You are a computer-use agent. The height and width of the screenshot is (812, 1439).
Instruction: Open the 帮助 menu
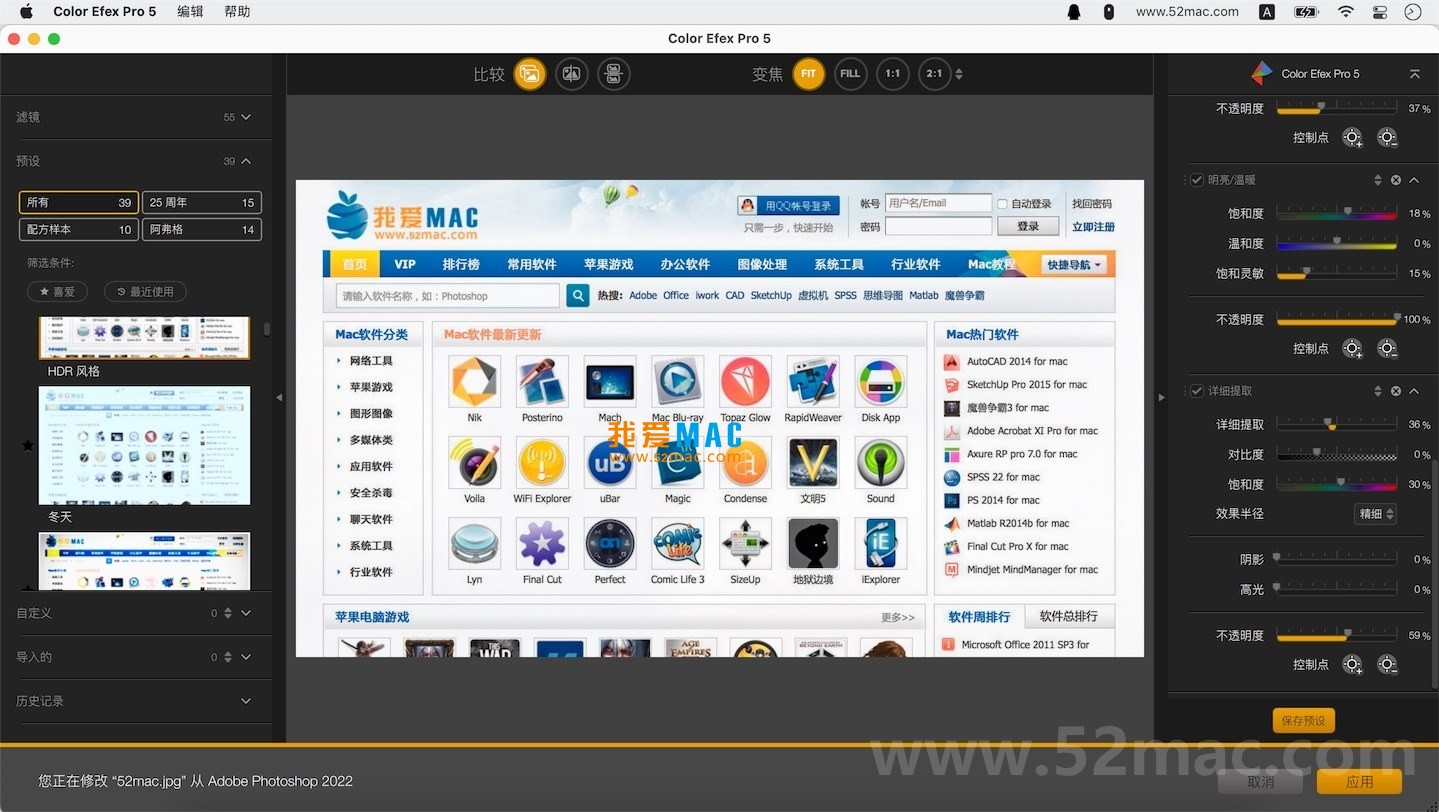[238, 12]
